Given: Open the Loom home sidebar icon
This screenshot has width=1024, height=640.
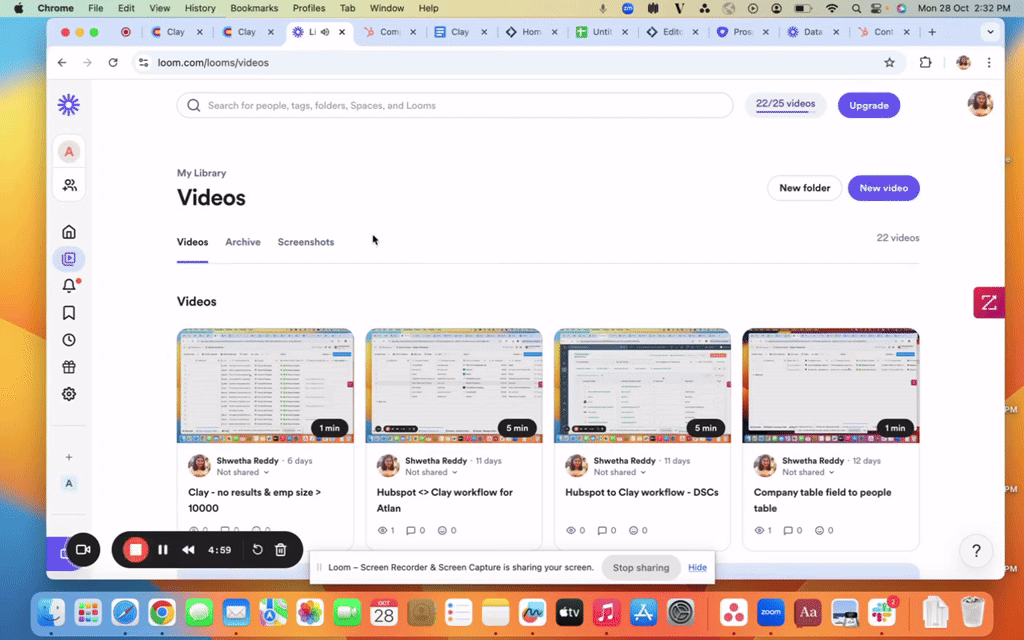Looking at the screenshot, I should 69,232.
